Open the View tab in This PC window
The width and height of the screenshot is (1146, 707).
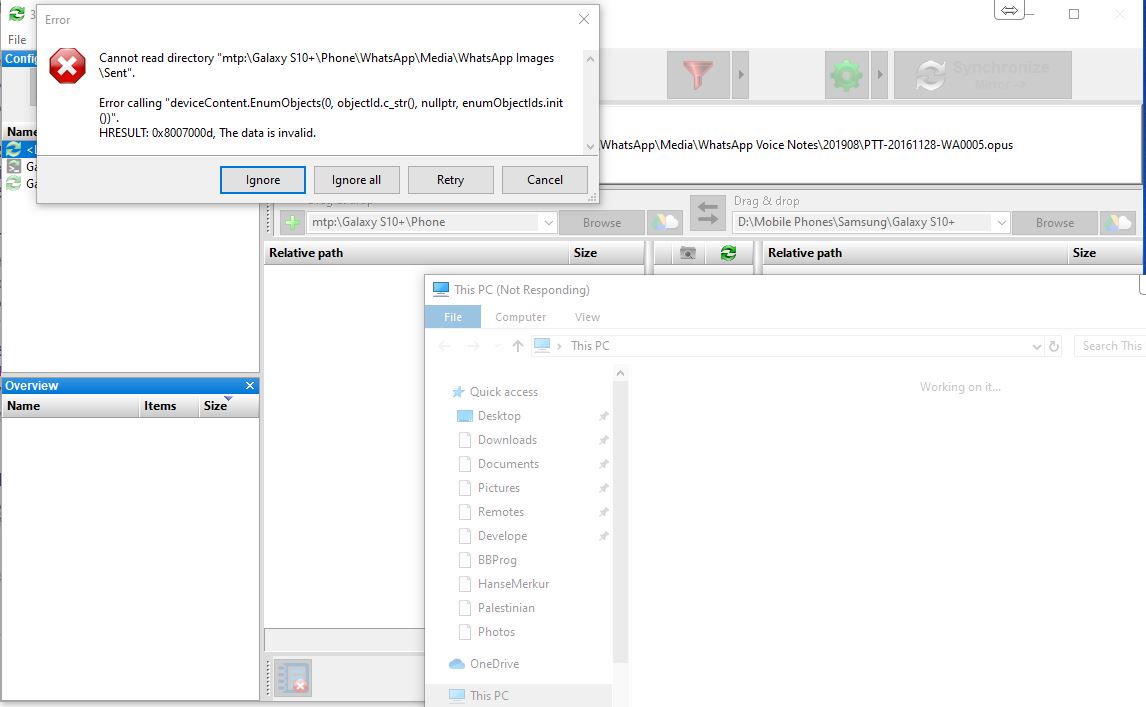[x=587, y=317]
